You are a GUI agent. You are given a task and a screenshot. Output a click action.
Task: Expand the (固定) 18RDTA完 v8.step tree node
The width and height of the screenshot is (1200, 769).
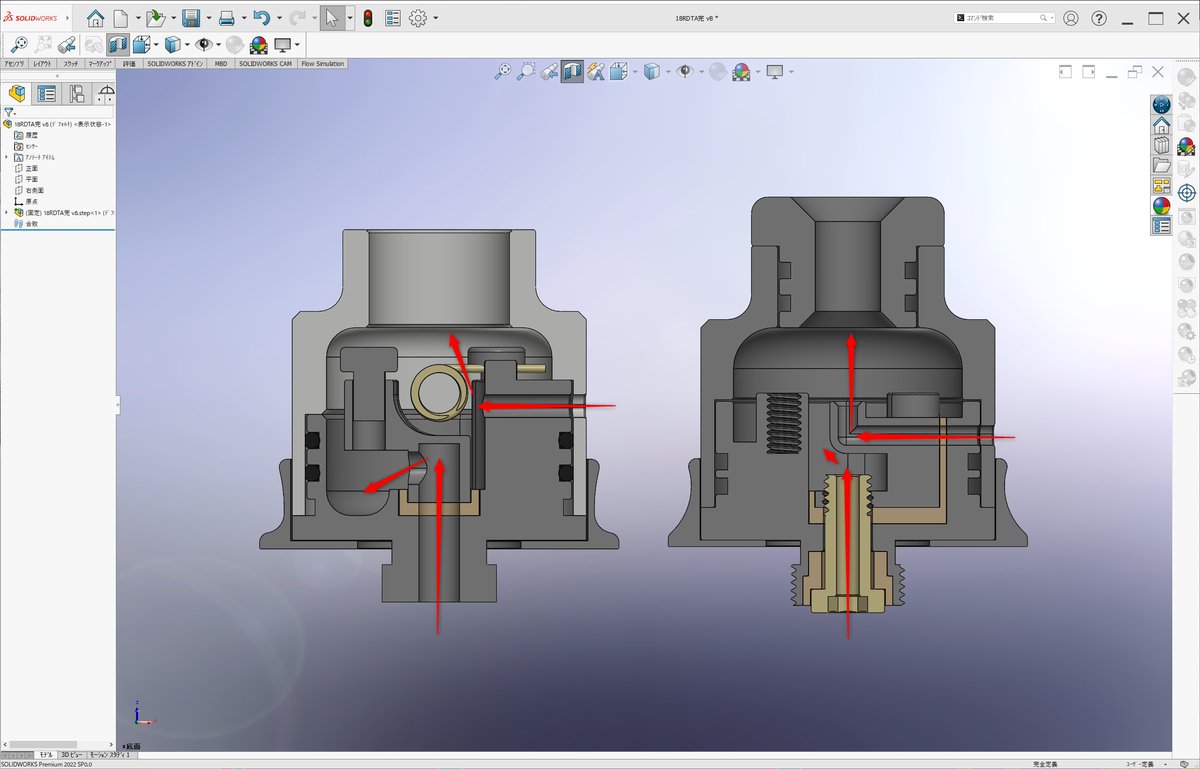pyautogui.click(x=6, y=212)
